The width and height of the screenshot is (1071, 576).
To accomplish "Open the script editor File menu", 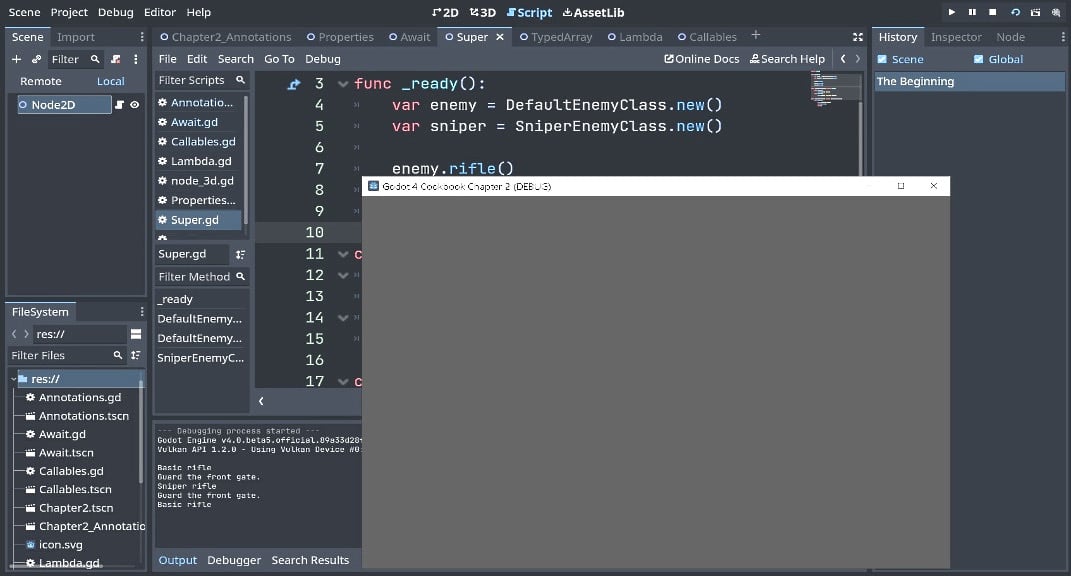I will tap(167, 59).
